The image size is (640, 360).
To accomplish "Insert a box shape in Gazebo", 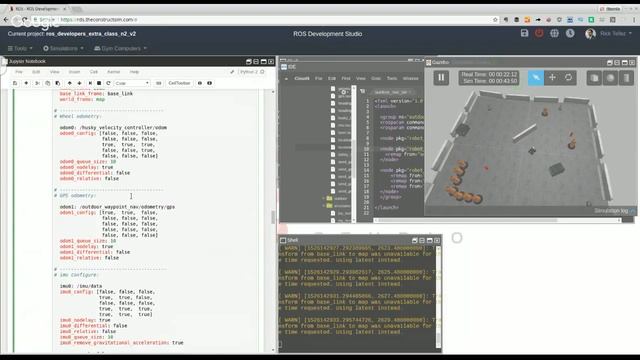I will 594,78.
